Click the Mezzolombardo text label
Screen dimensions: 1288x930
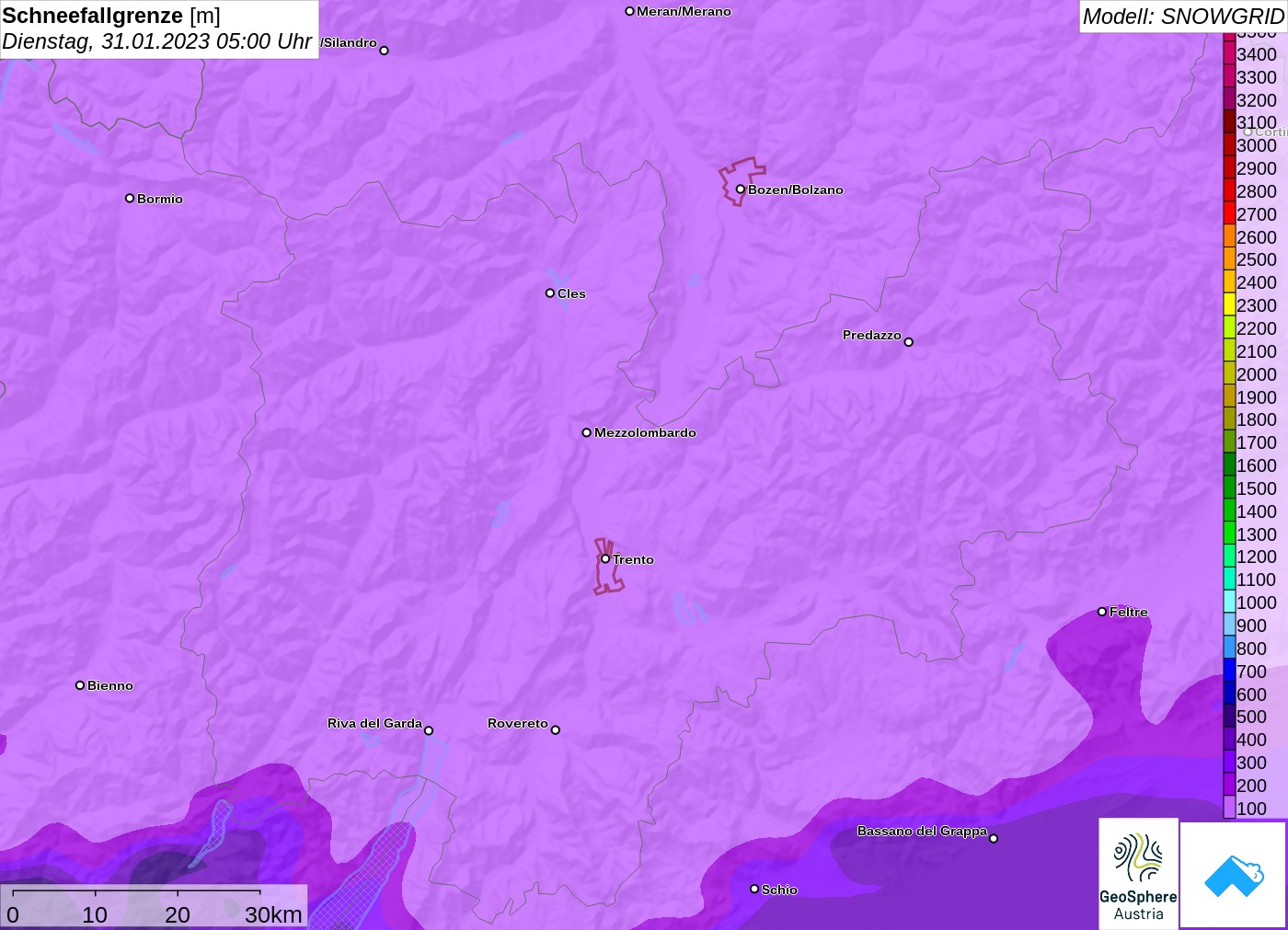(645, 432)
